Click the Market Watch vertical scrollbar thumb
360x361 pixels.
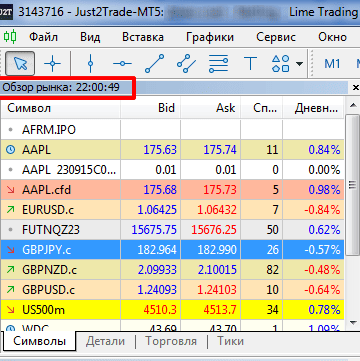point(352,184)
